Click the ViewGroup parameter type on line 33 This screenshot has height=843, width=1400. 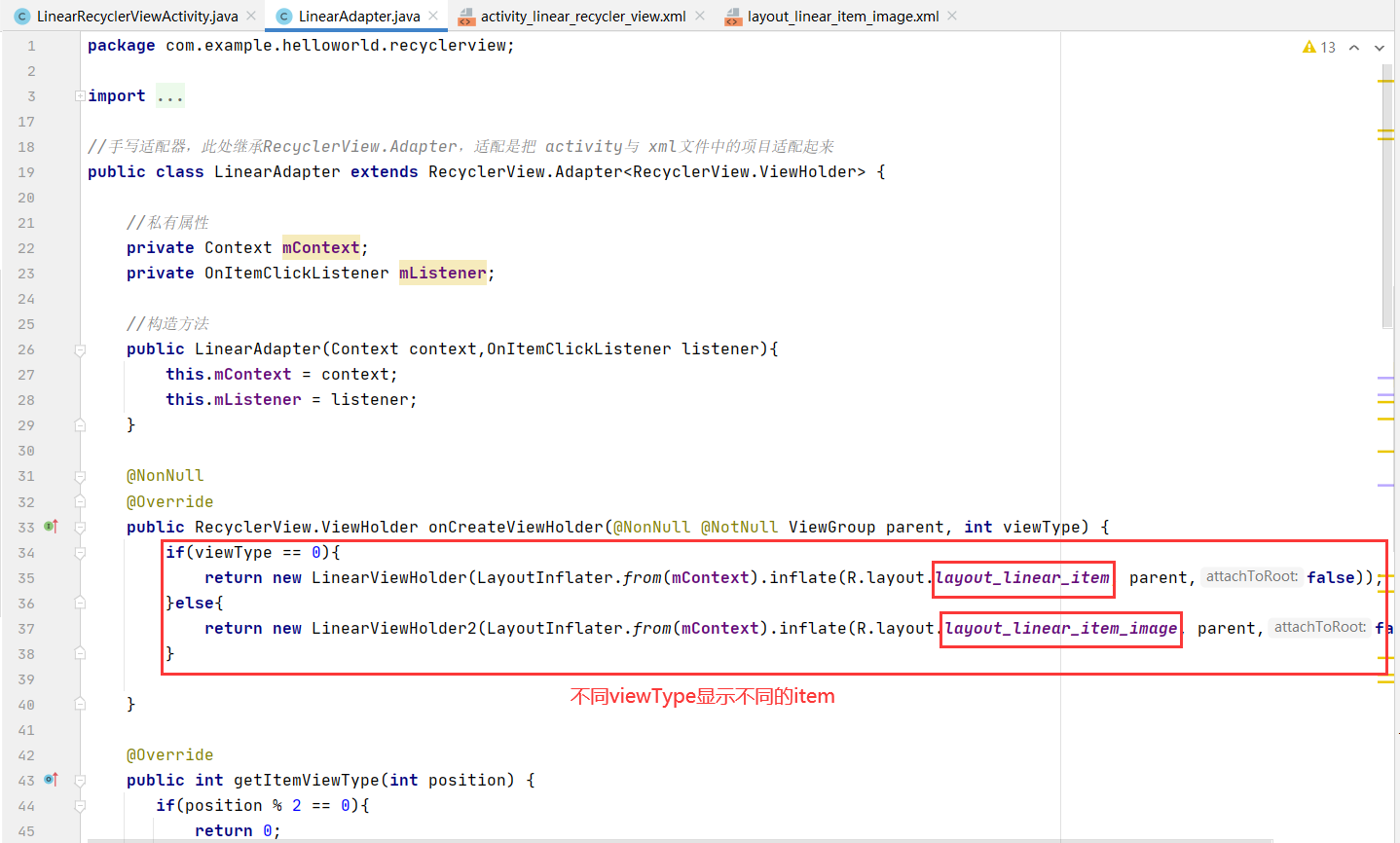832,527
